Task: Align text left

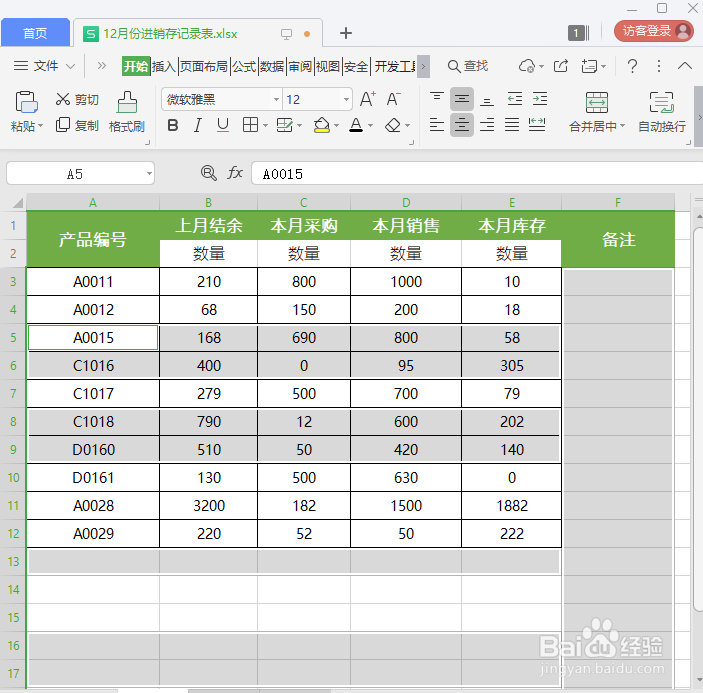Action: pyautogui.click(x=437, y=125)
